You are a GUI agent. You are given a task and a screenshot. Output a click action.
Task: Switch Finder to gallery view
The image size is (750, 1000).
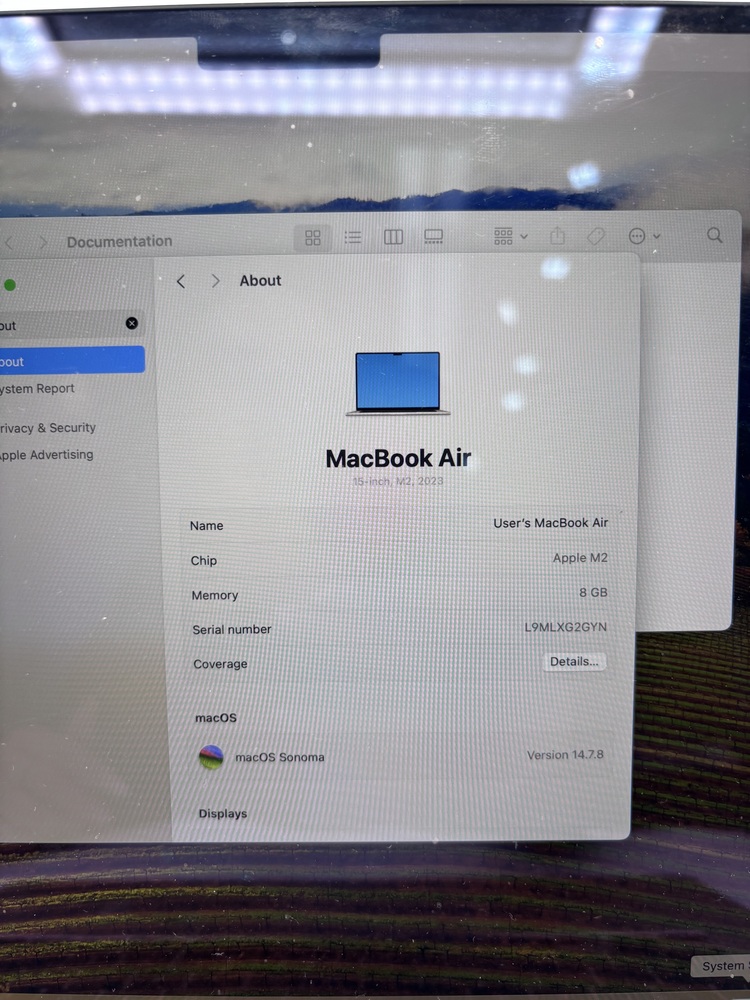pyautogui.click(x=433, y=237)
